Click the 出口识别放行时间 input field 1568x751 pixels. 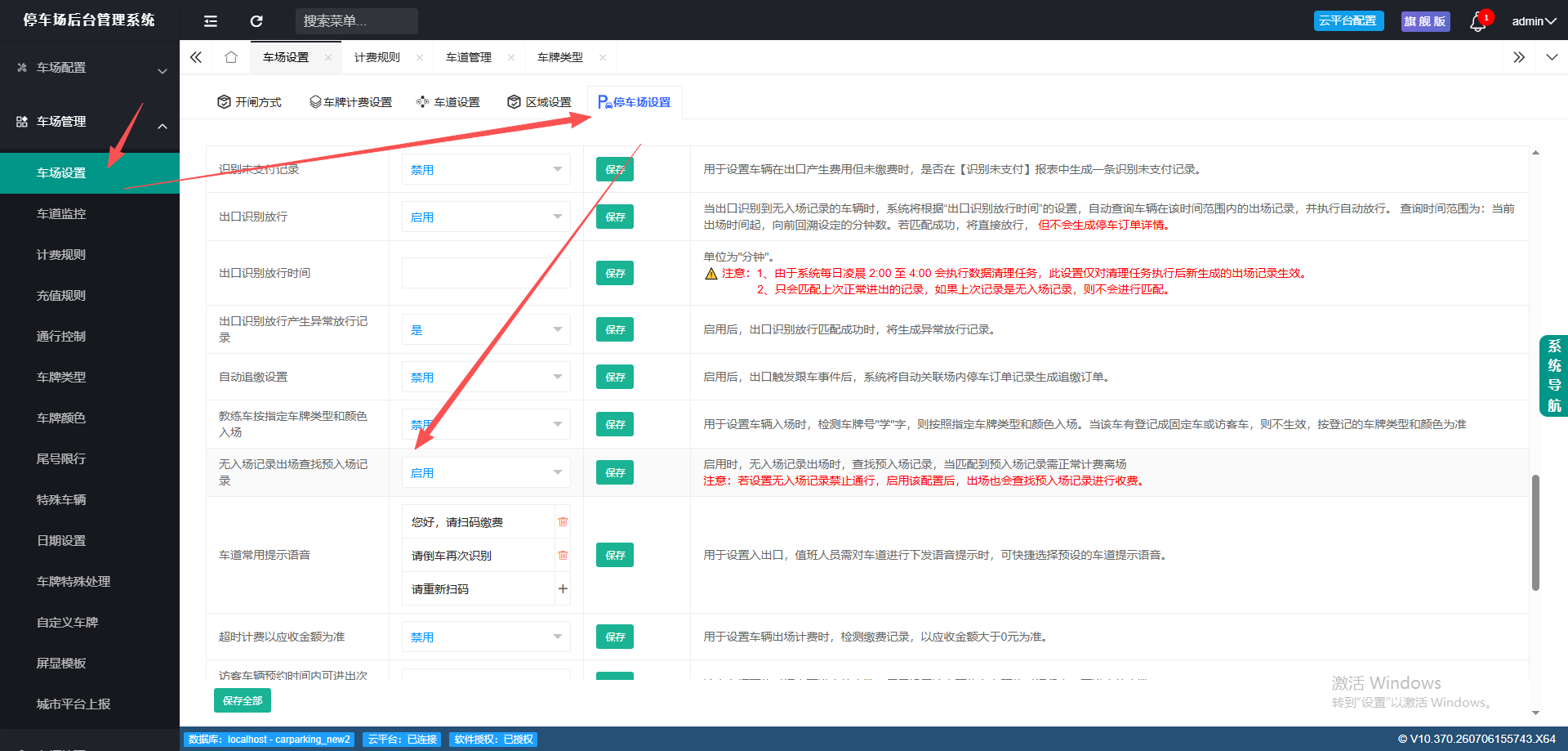[x=486, y=273]
